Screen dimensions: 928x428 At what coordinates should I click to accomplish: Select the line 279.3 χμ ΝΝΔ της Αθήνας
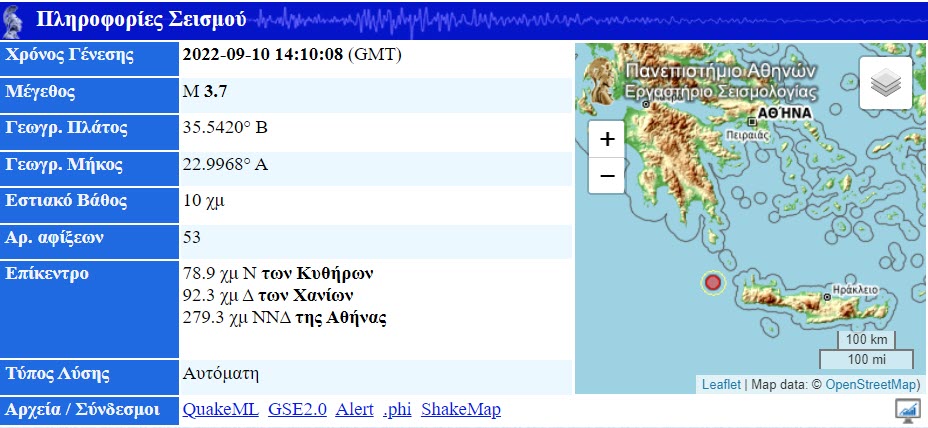tap(285, 318)
